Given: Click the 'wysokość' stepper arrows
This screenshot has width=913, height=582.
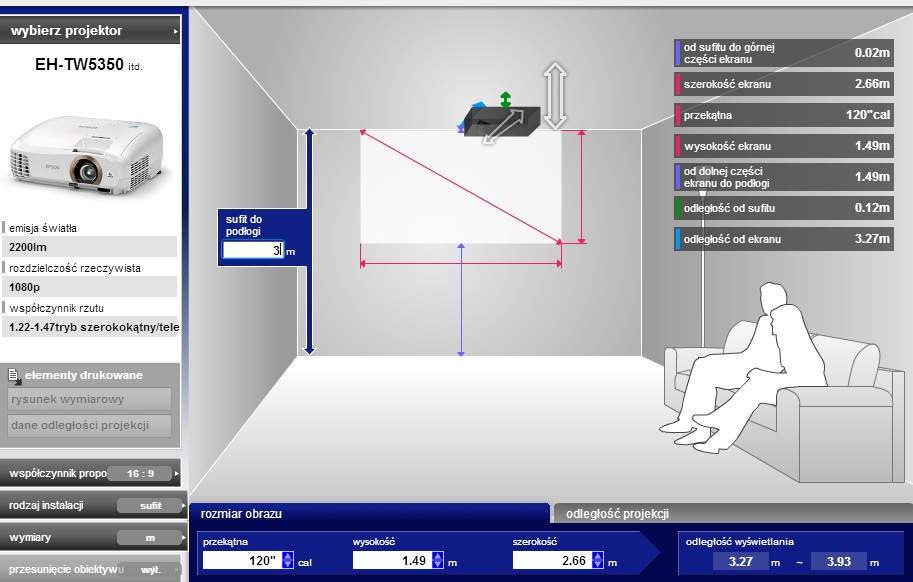Looking at the screenshot, I should pyautogui.click(x=438, y=560).
